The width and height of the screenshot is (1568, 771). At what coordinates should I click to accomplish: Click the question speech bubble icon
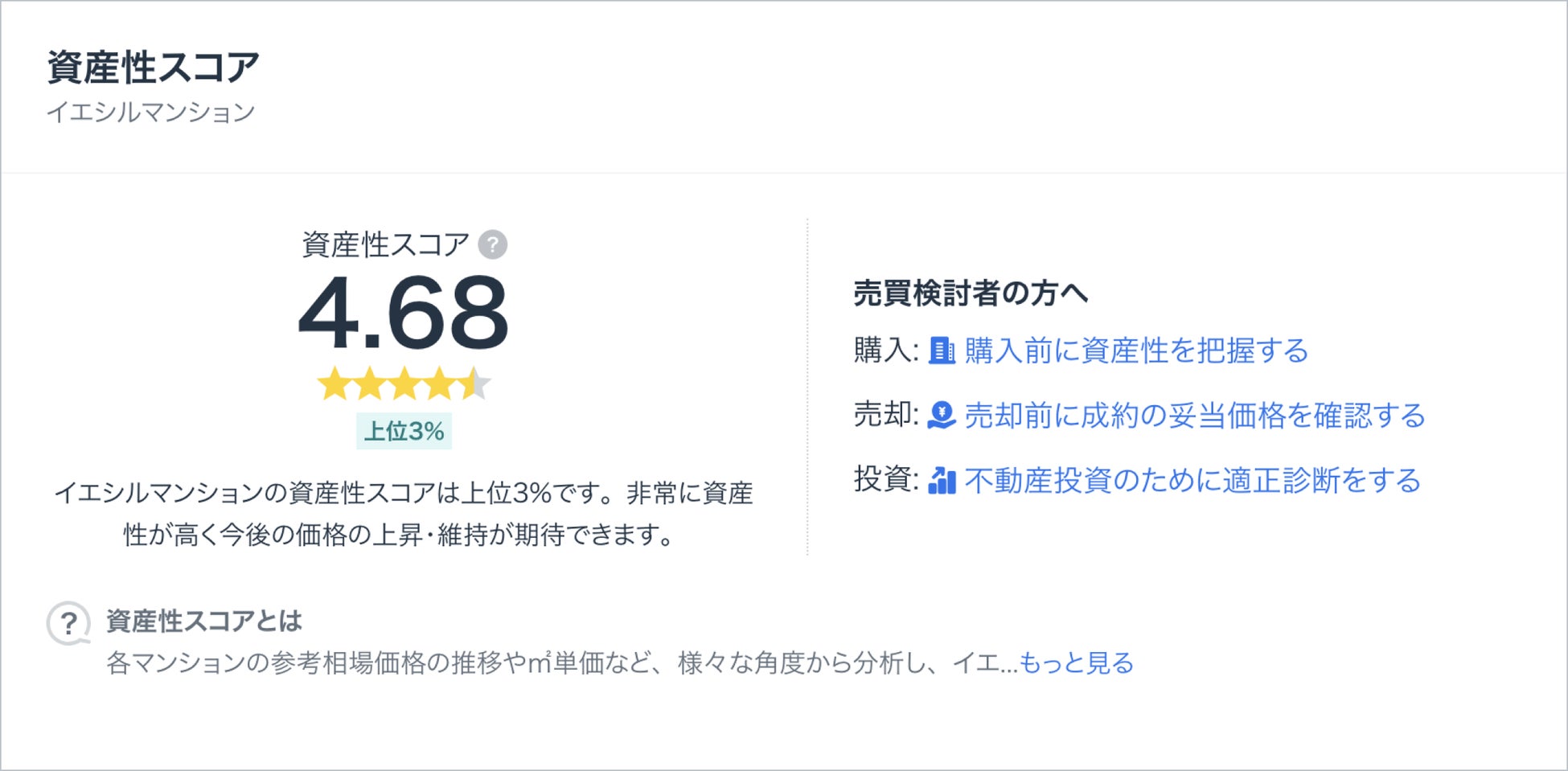click(x=69, y=623)
